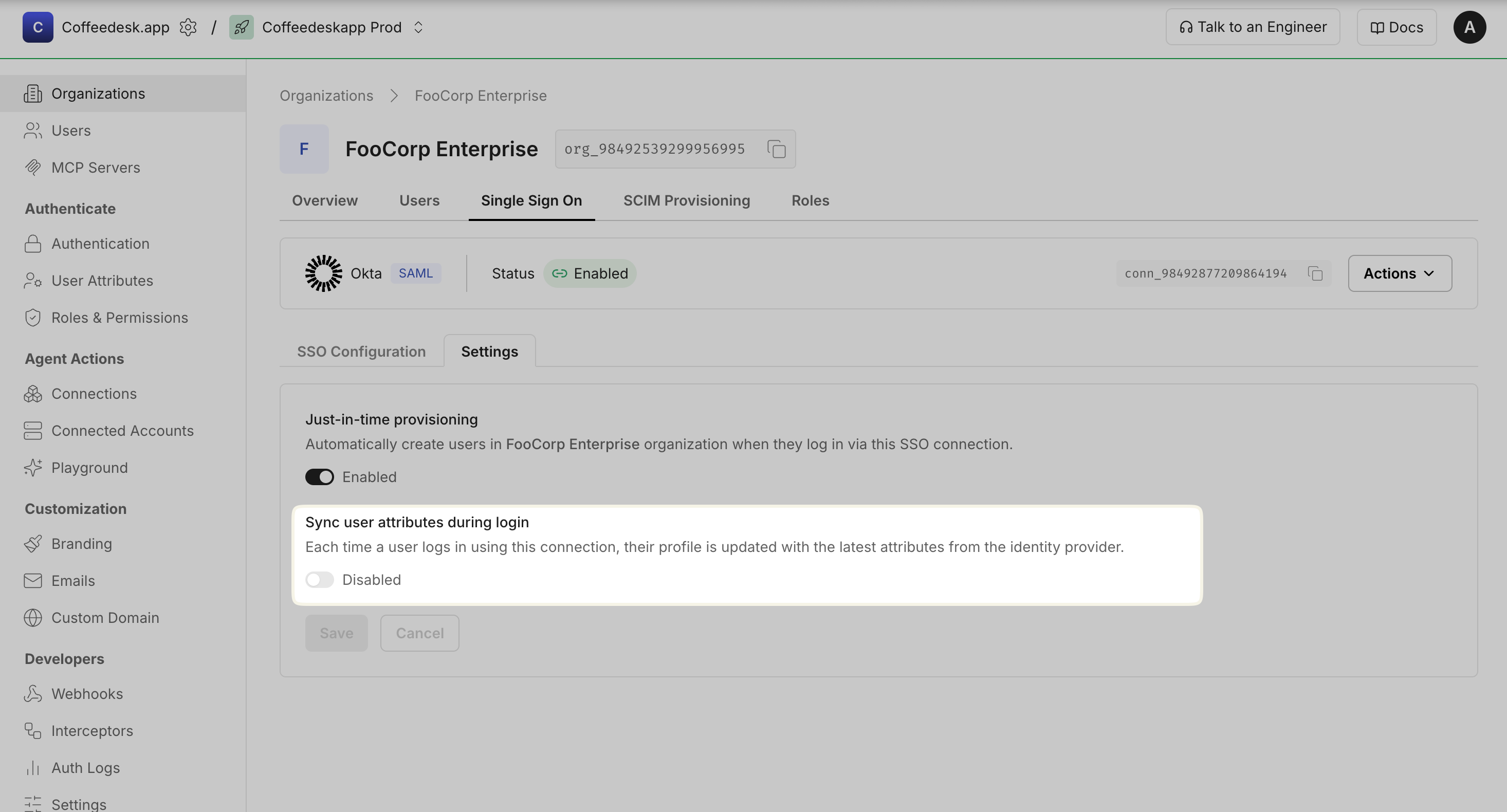Open Webhooks in the Developers section

pyautogui.click(x=86, y=694)
